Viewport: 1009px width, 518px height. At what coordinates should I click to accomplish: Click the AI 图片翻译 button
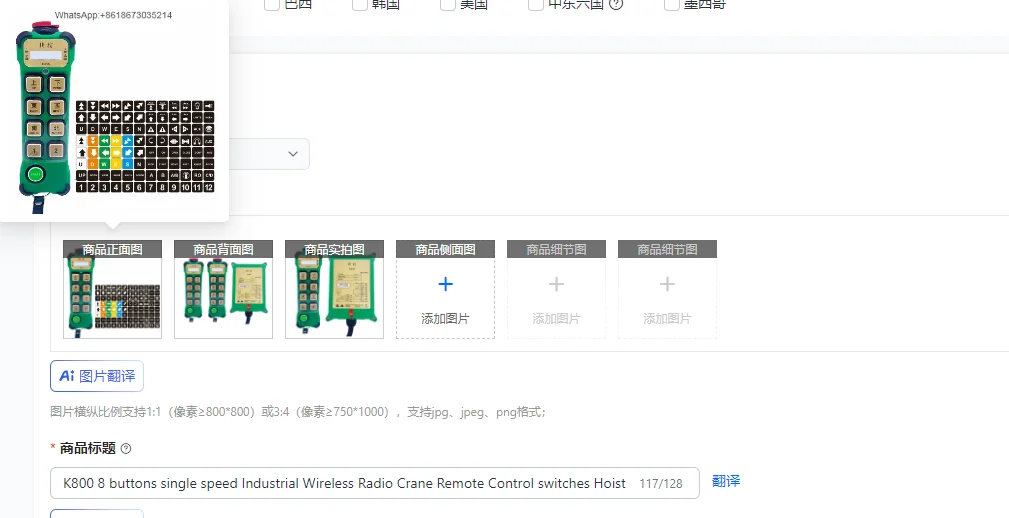97,376
